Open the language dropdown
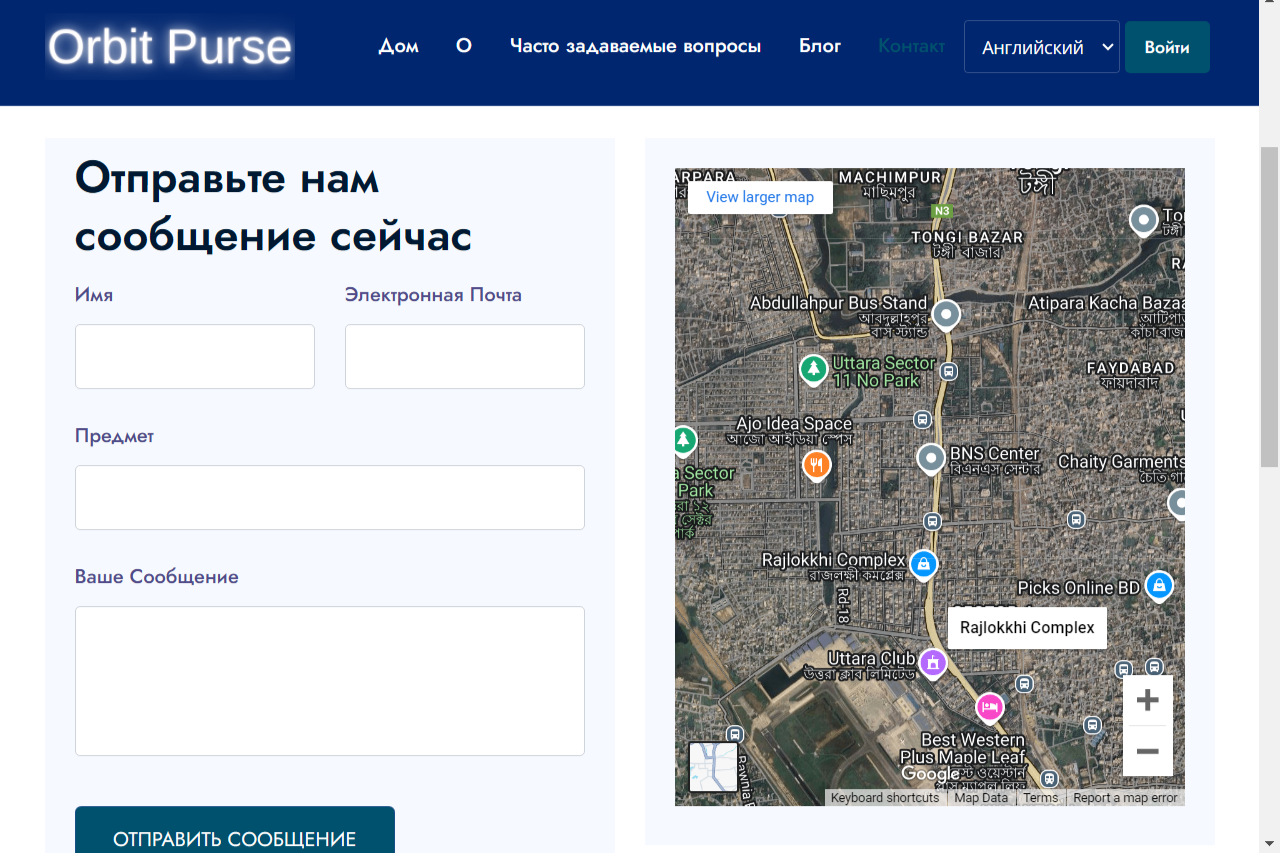This screenshot has width=1280, height=853. point(1041,47)
